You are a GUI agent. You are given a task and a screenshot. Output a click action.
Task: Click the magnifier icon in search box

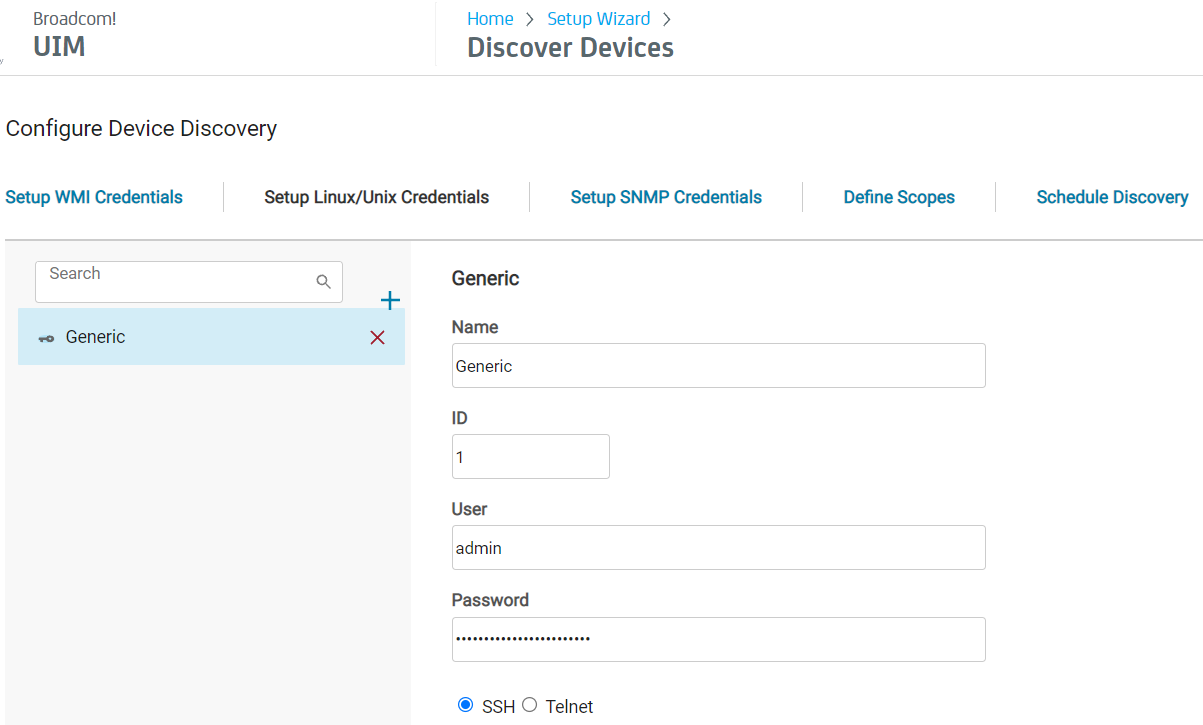tap(323, 282)
